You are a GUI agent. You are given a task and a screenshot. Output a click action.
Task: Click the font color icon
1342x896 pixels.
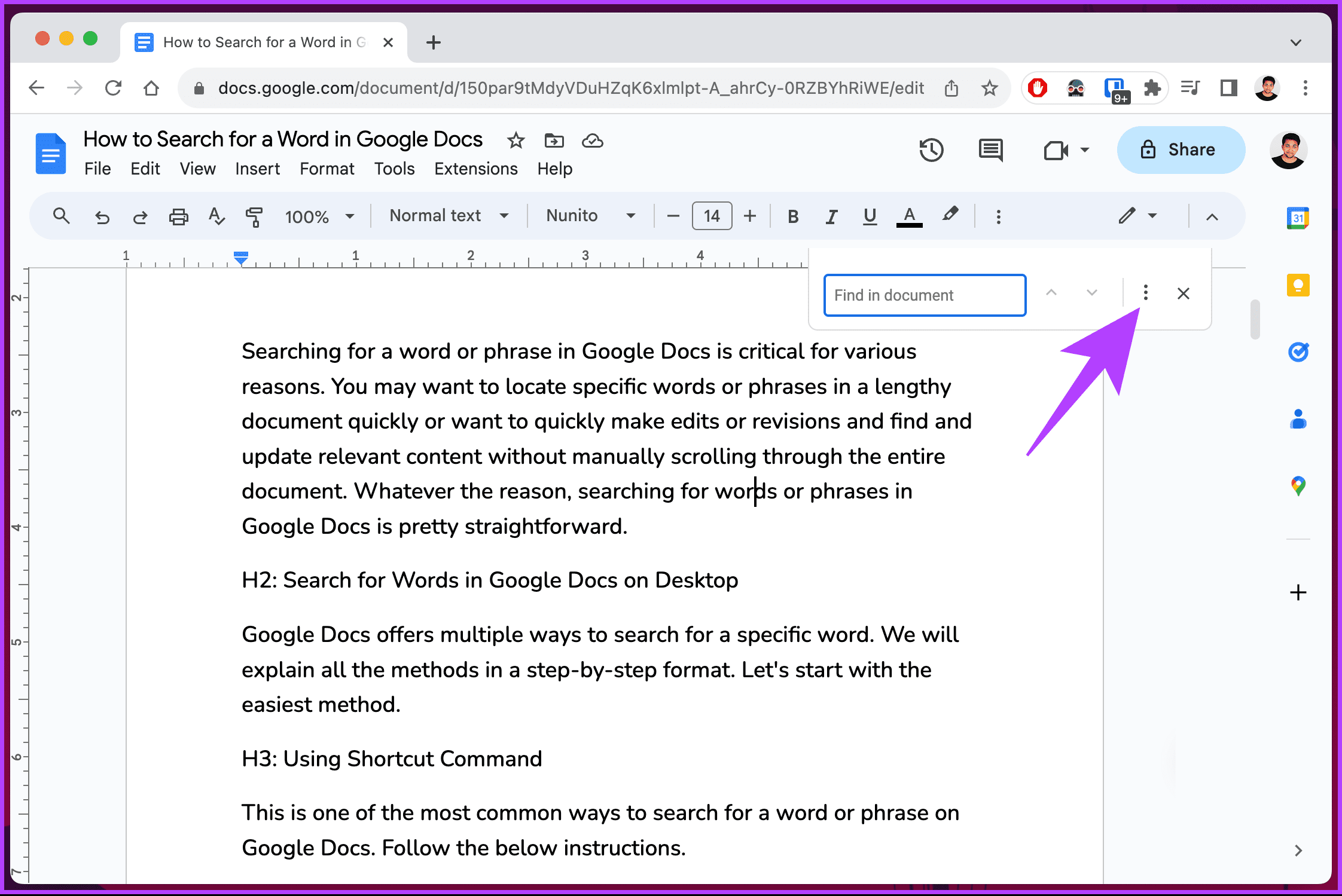[x=909, y=216]
